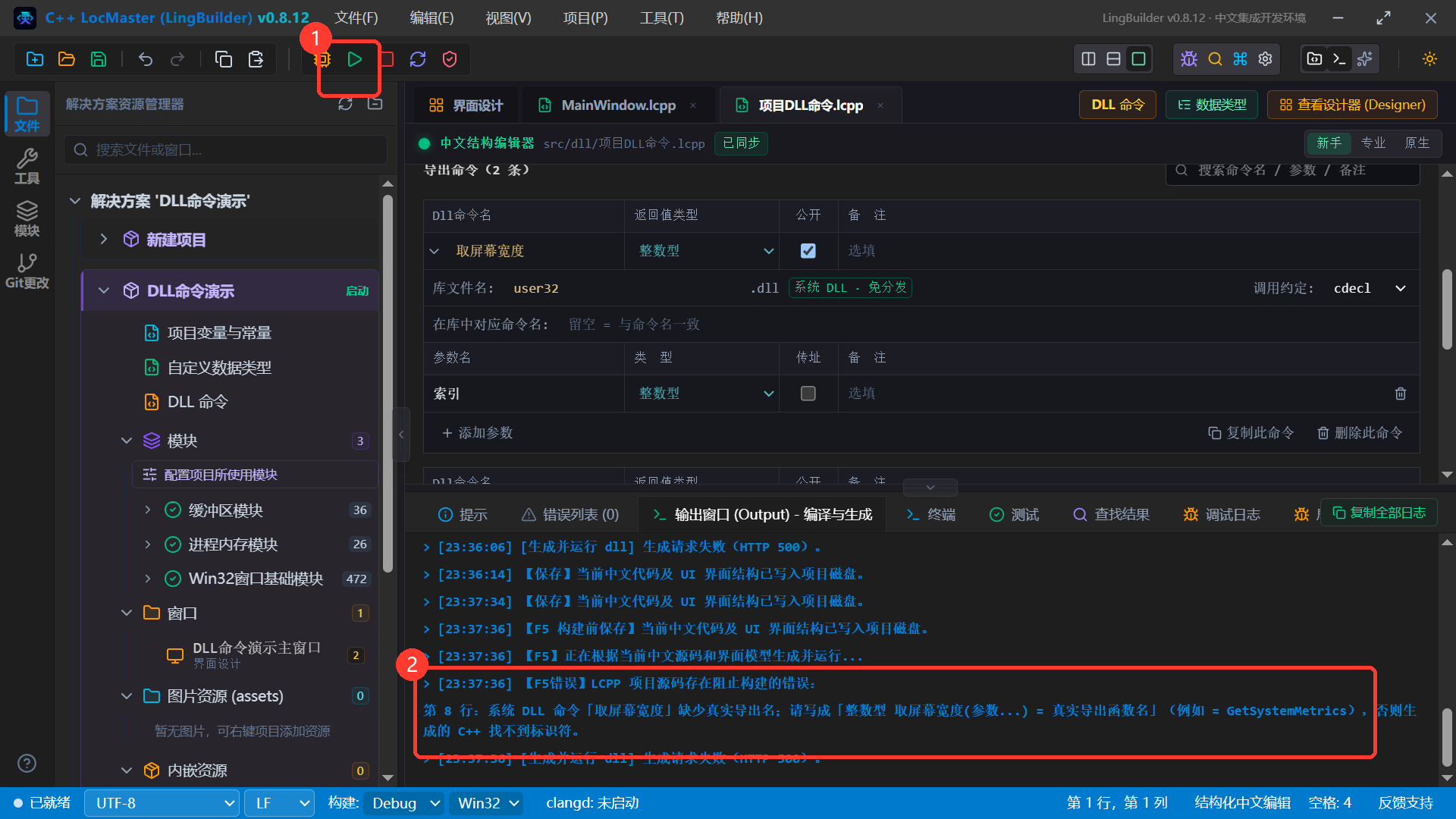The image size is (1456, 819).
Task: Open the Git更改 sidebar panel
Action: pos(27,271)
